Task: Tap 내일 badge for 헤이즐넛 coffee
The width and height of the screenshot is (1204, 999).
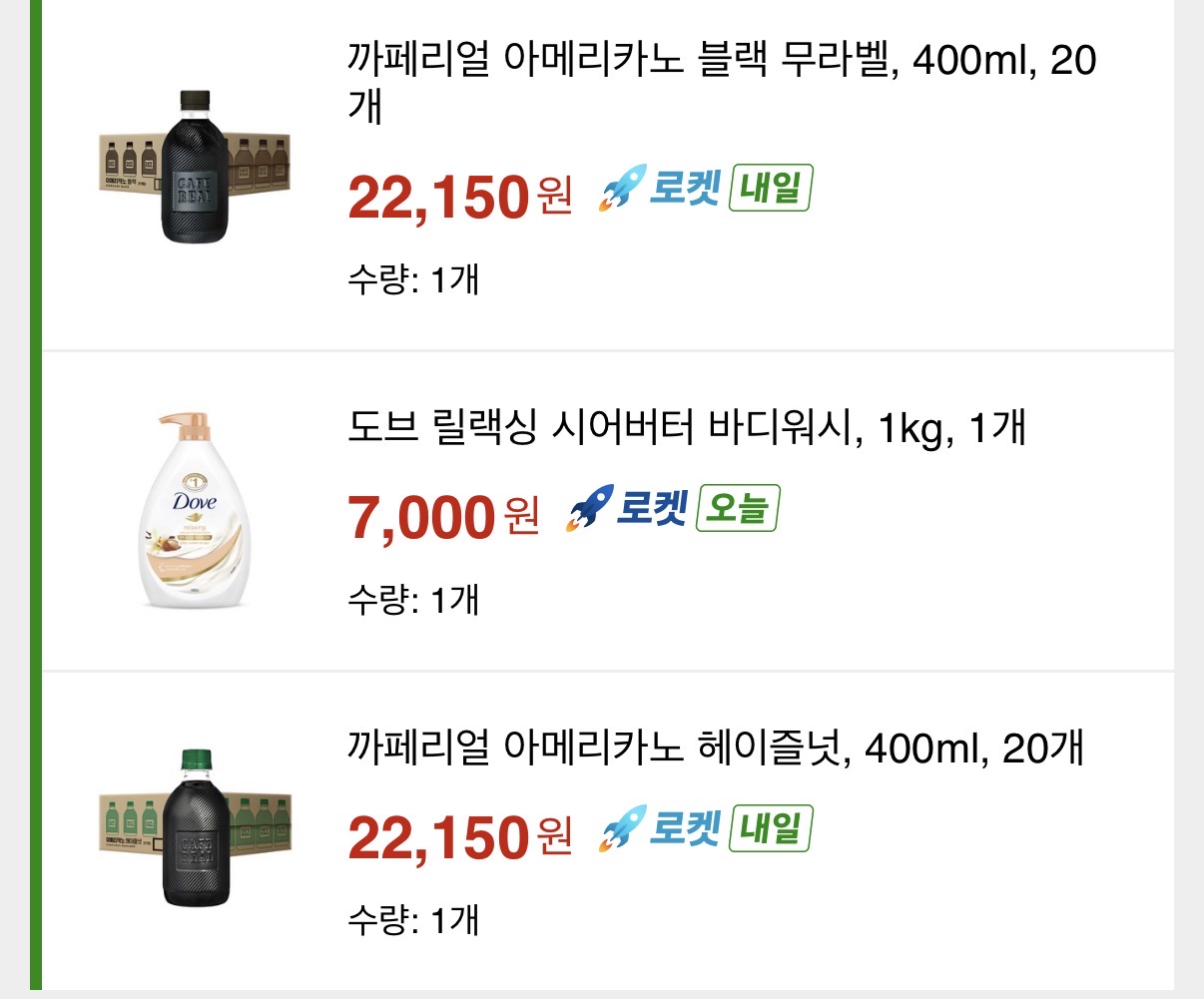Action: [x=770, y=829]
